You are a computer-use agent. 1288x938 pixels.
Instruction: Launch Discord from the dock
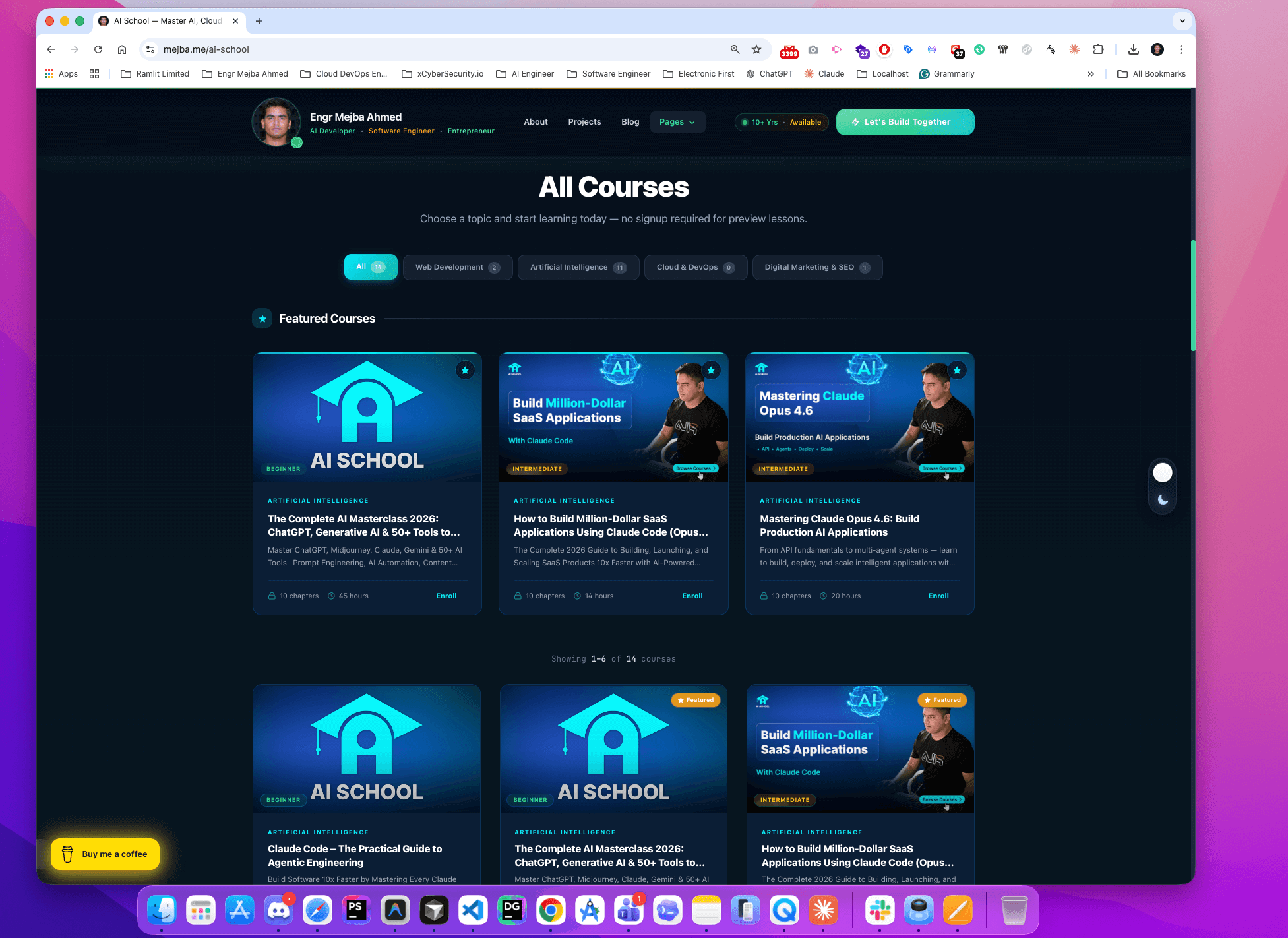tap(278, 910)
